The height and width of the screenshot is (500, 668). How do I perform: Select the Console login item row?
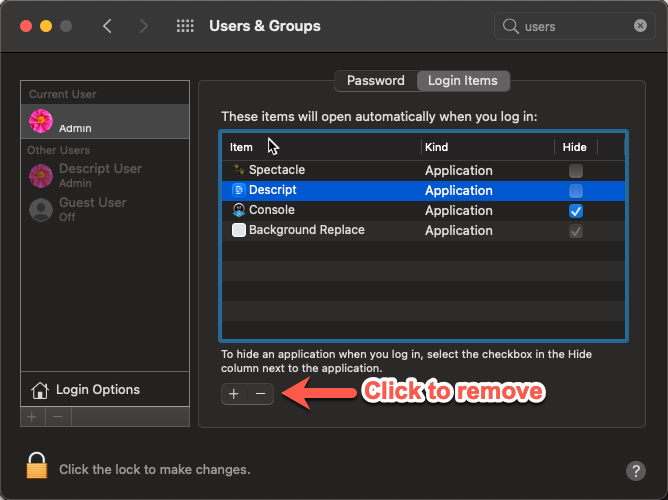(423, 210)
